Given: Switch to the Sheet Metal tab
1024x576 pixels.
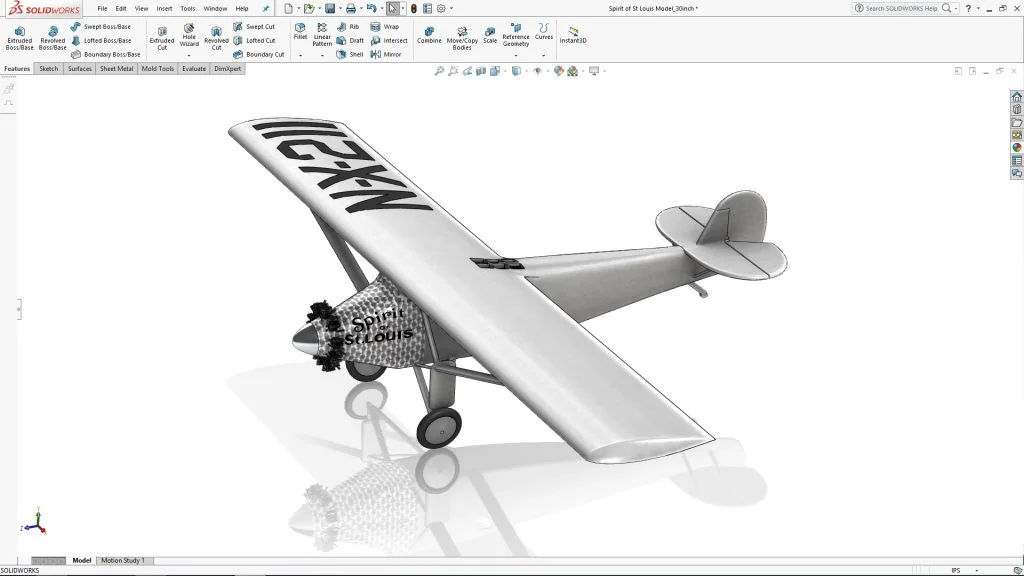Looking at the screenshot, I should coord(116,69).
